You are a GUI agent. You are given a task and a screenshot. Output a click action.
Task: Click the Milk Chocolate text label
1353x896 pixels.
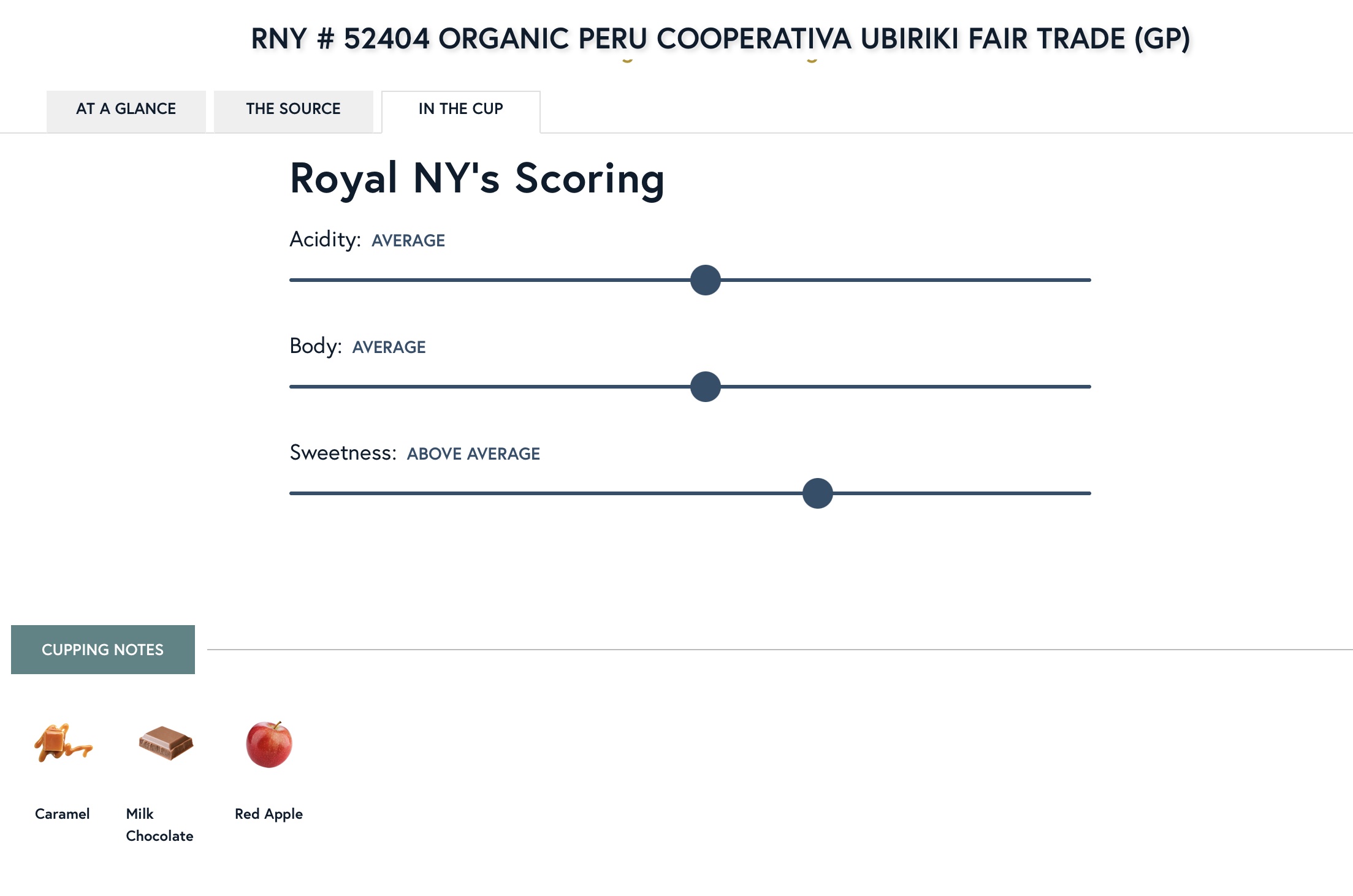click(x=159, y=825)
